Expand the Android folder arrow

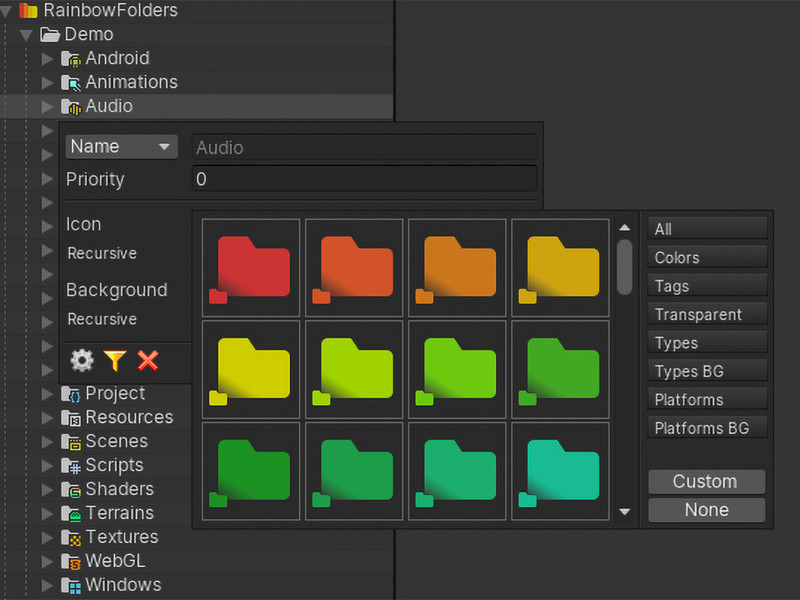click(x=47, y=59)
